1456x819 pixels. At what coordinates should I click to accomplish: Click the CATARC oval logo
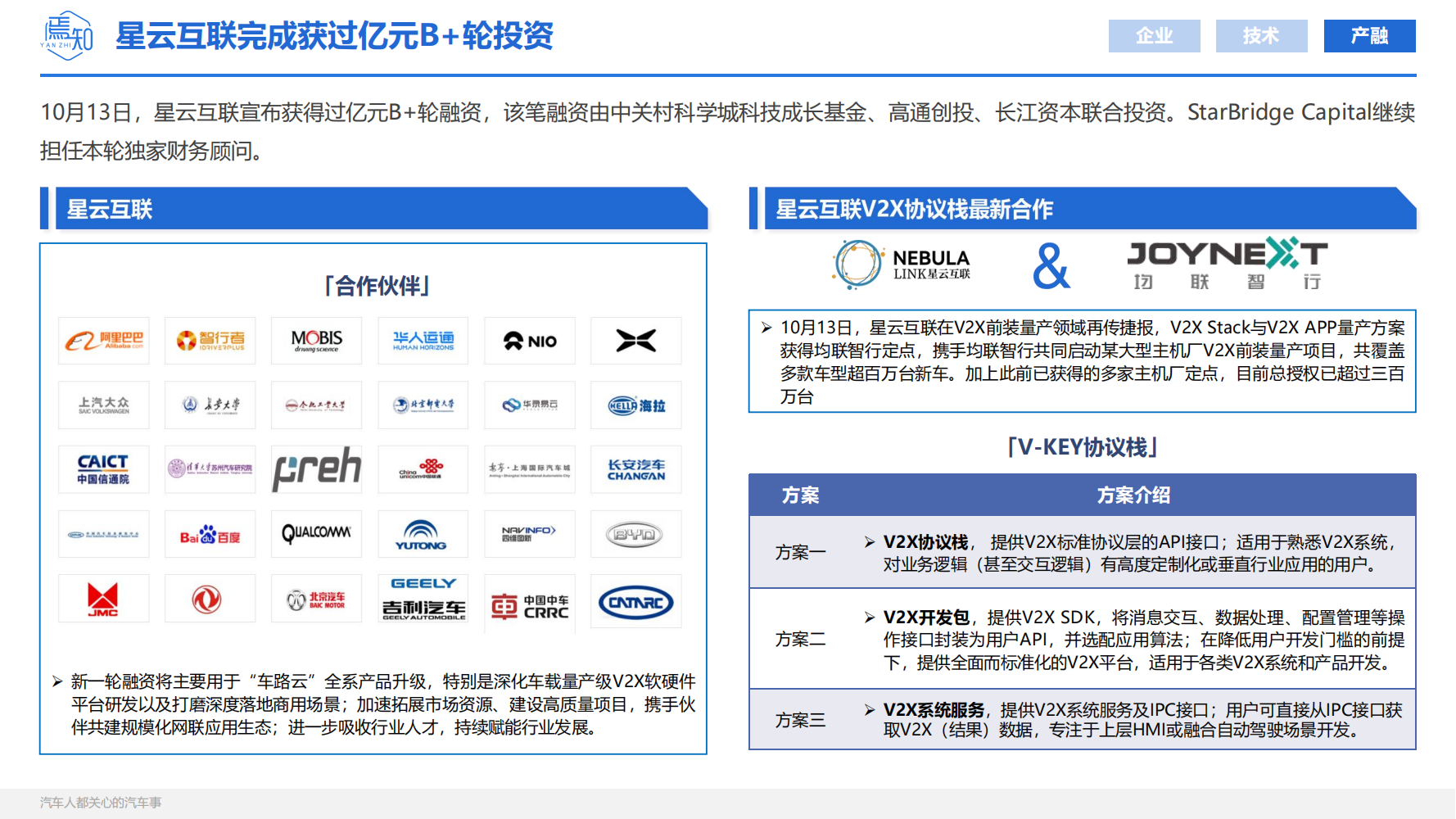pos(636,602)
